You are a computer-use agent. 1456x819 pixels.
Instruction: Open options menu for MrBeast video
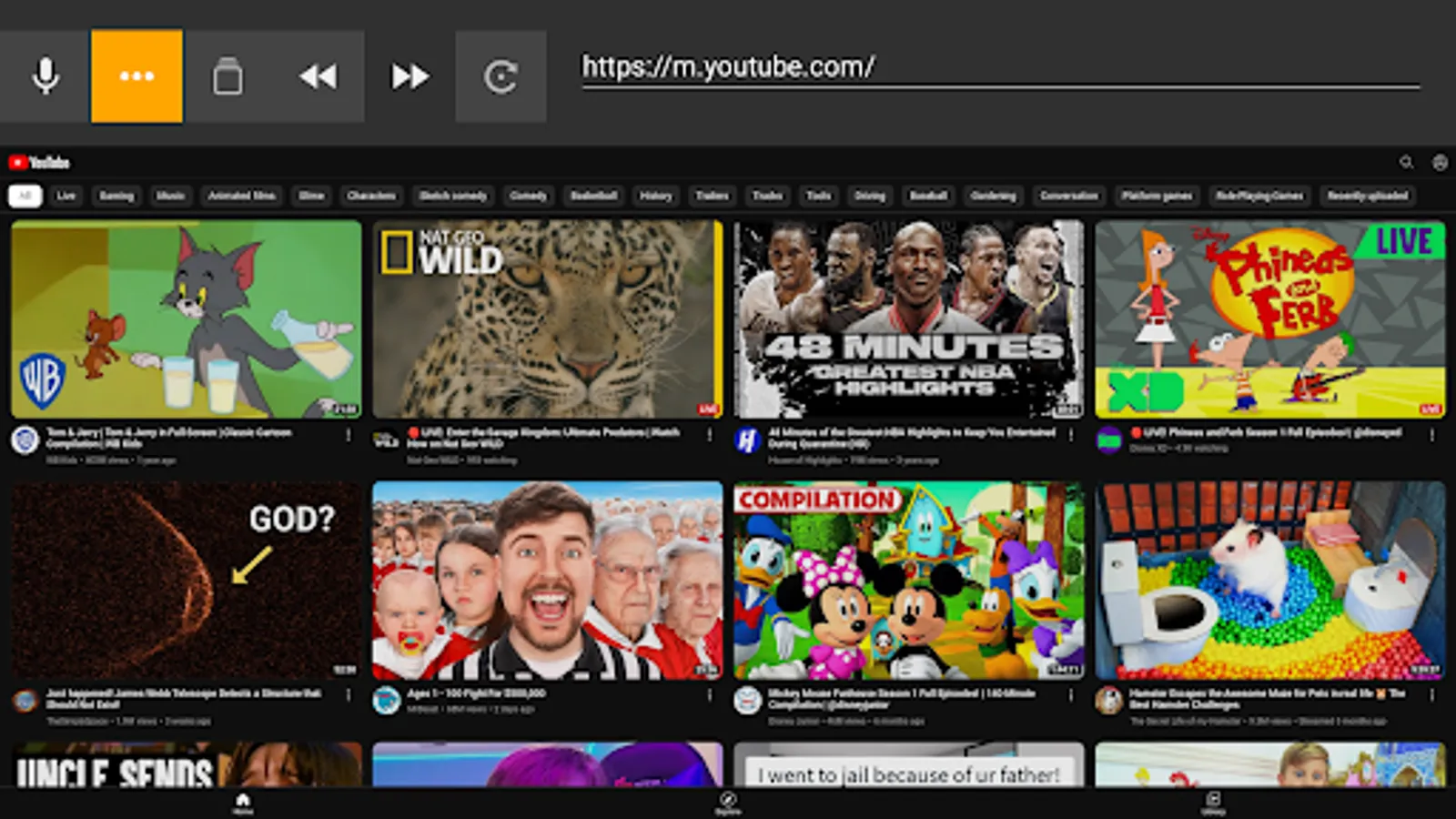pos(710,696)
